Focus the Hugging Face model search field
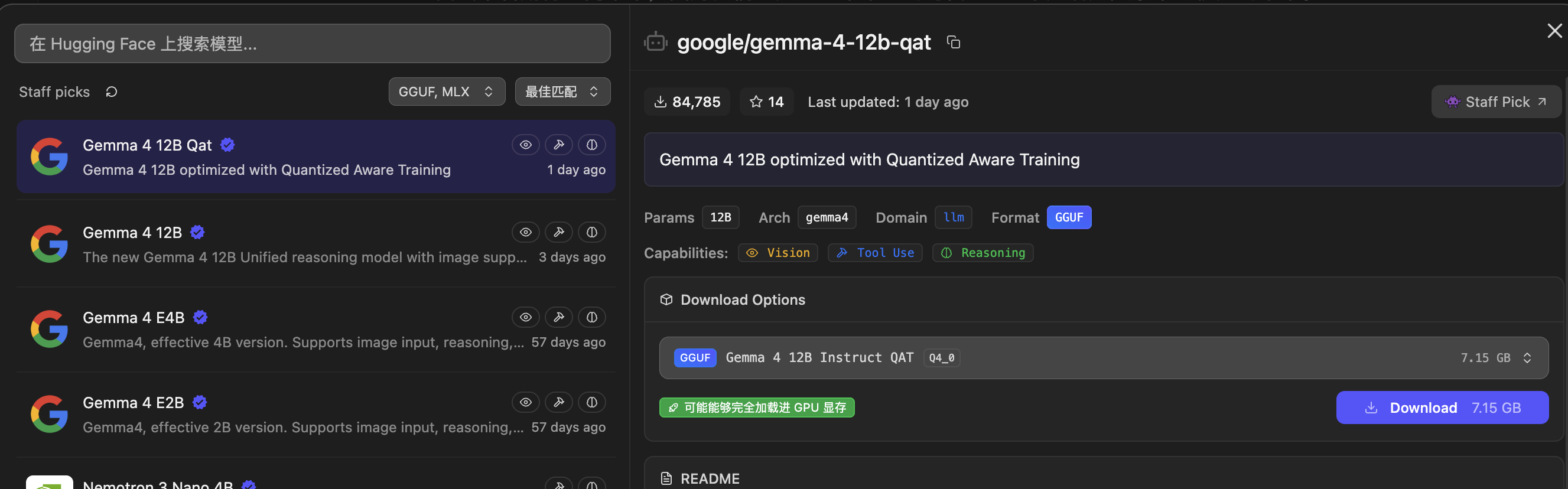 click(x=313, y=44)
